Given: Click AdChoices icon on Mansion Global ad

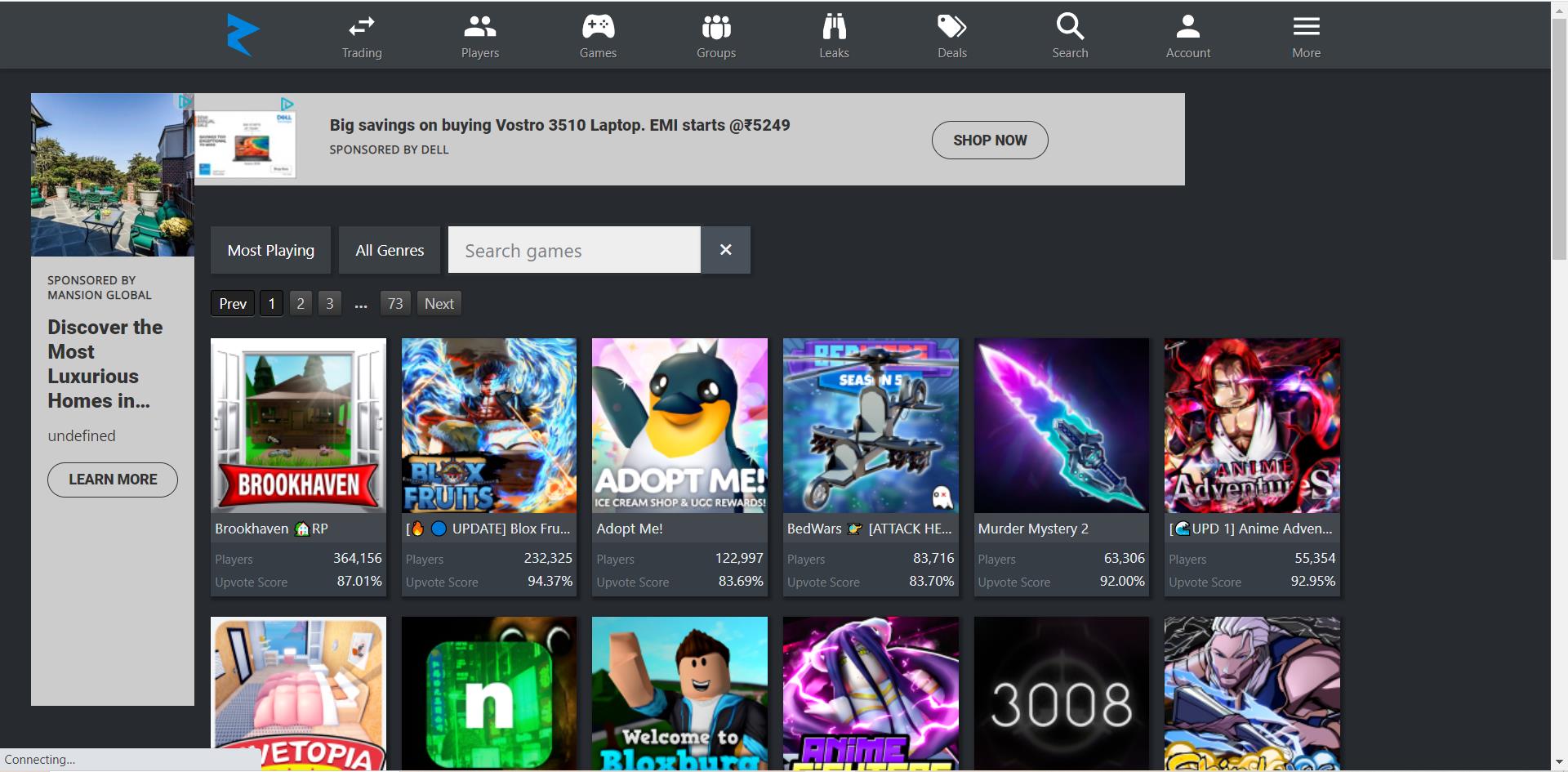Looking at the screenshot, I should (185, 101).
